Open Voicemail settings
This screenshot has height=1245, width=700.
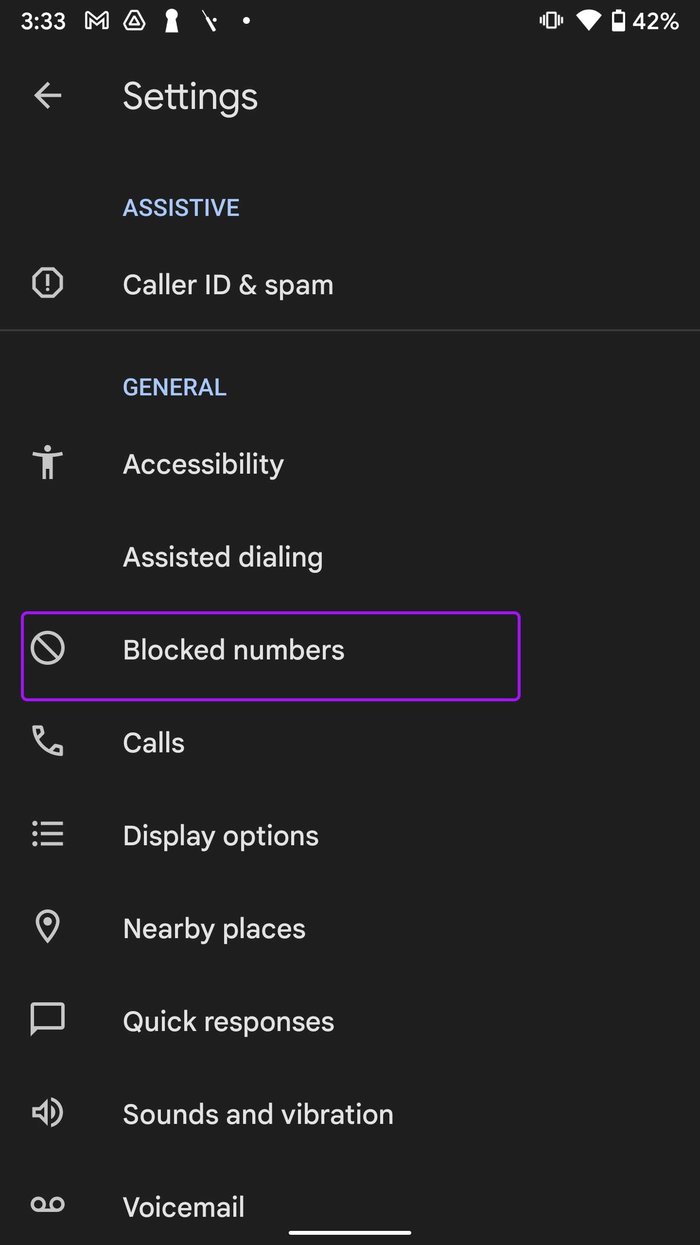point(184,1206)
